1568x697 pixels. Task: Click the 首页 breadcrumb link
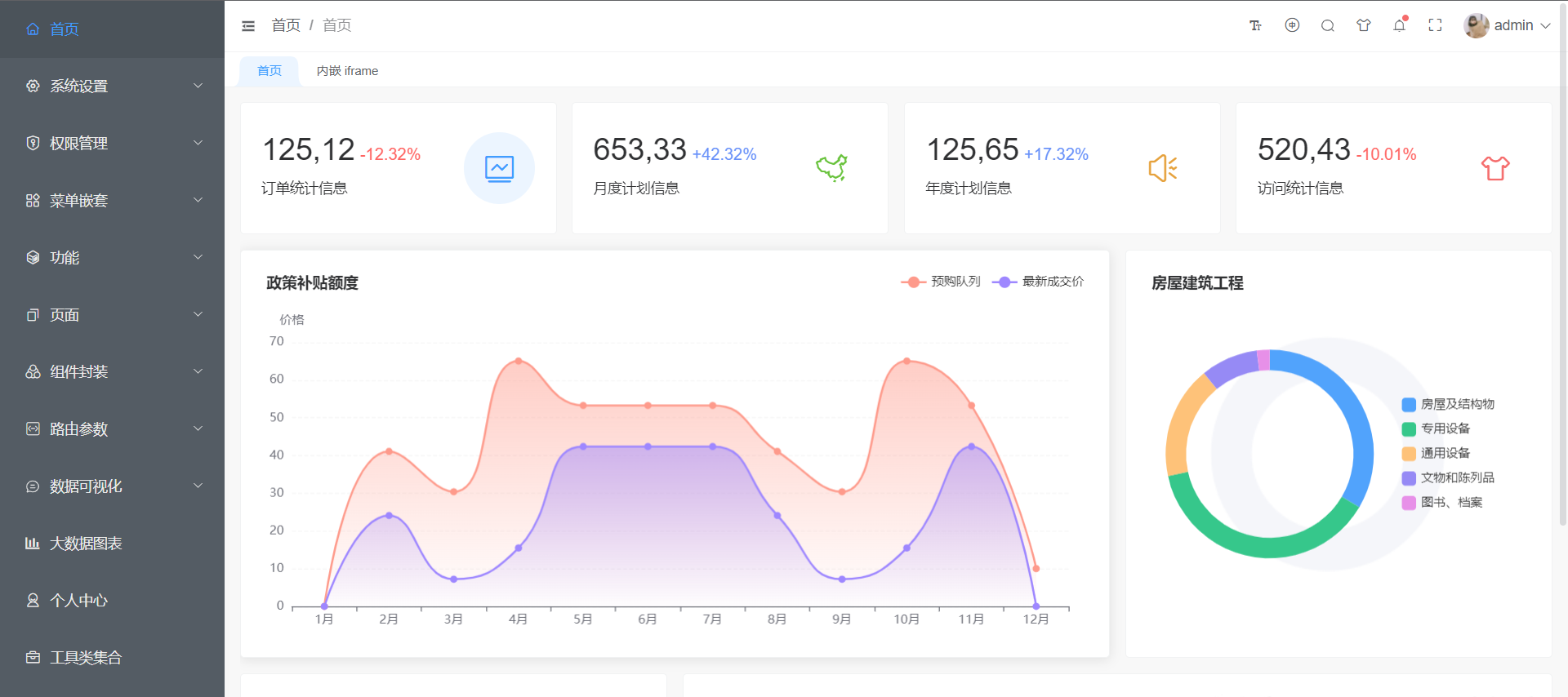(286, 26)
